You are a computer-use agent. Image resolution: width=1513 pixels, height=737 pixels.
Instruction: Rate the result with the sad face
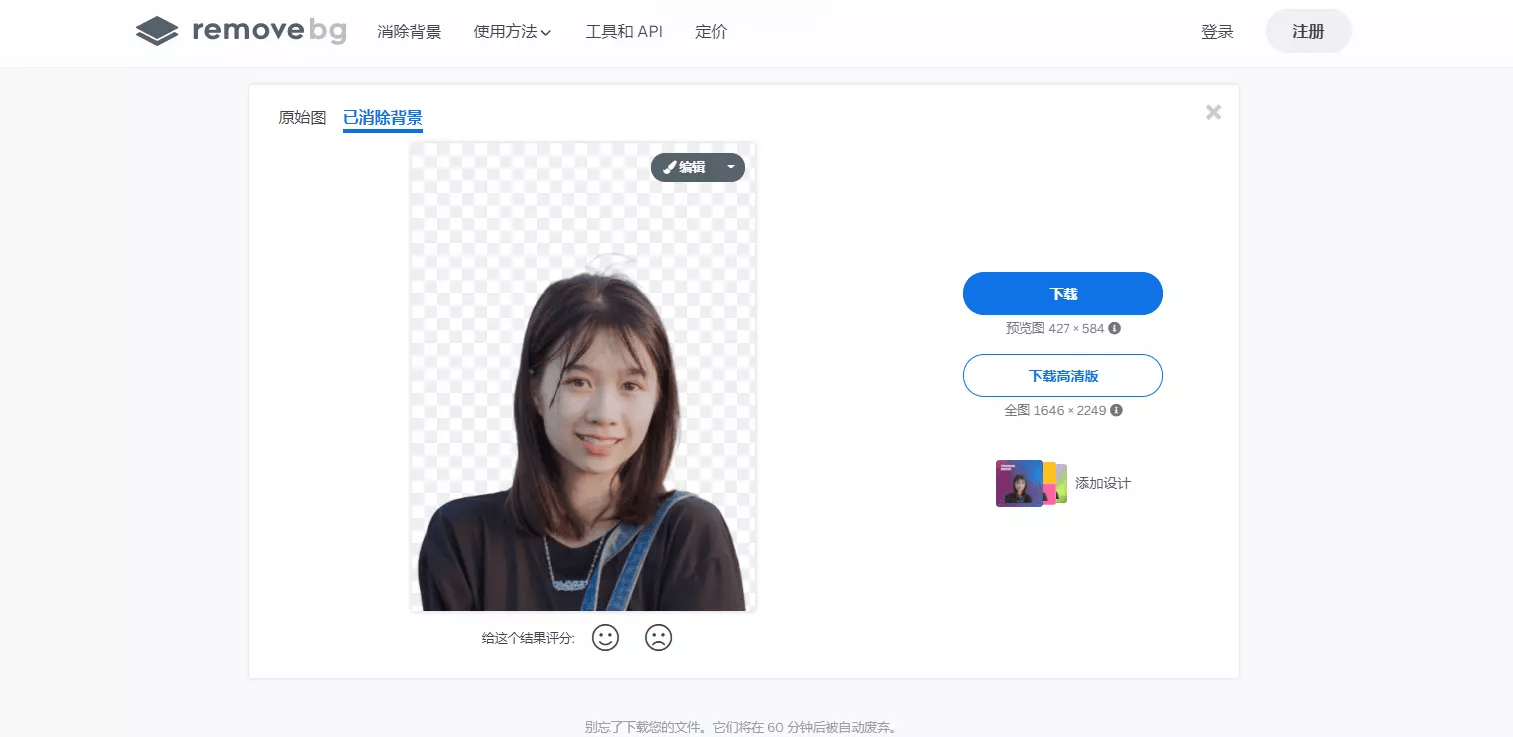pyautogui.click(x=658, y=638)
